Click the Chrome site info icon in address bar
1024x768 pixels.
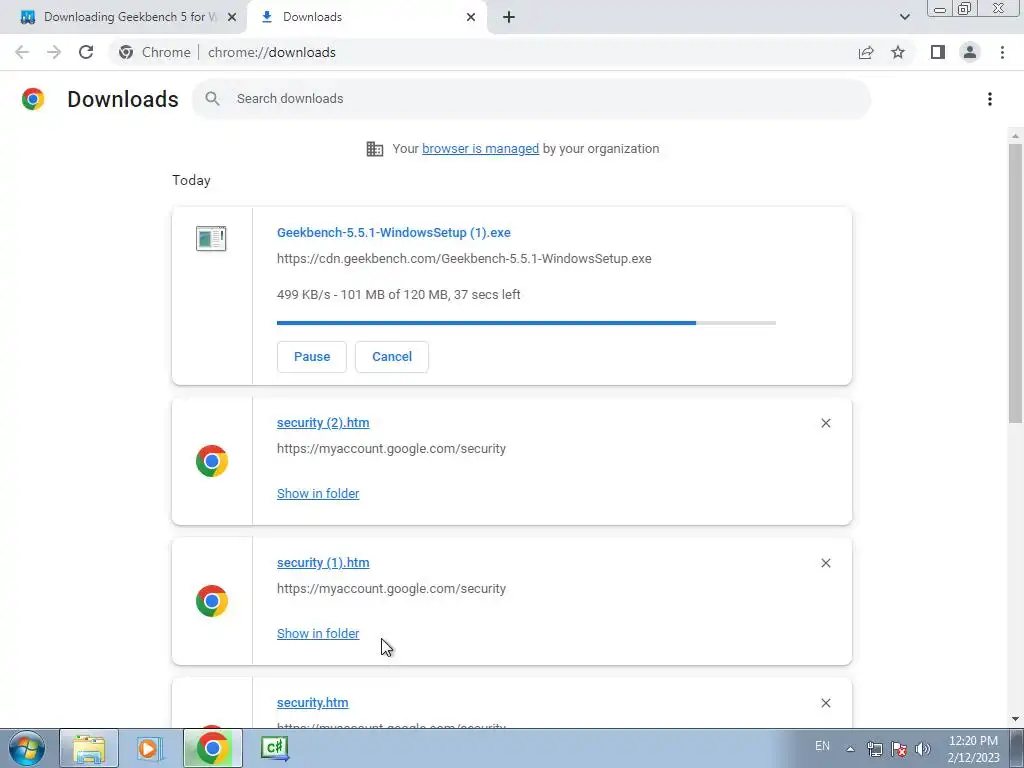pyautogui.click(x=126, y=52)
